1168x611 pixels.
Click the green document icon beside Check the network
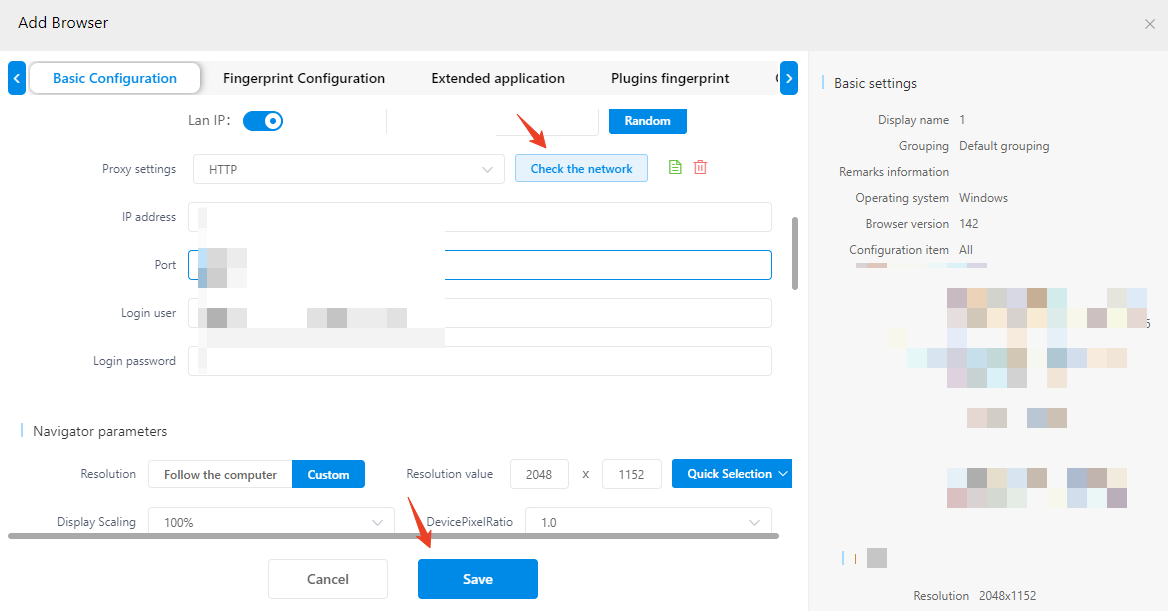[675, 168]
